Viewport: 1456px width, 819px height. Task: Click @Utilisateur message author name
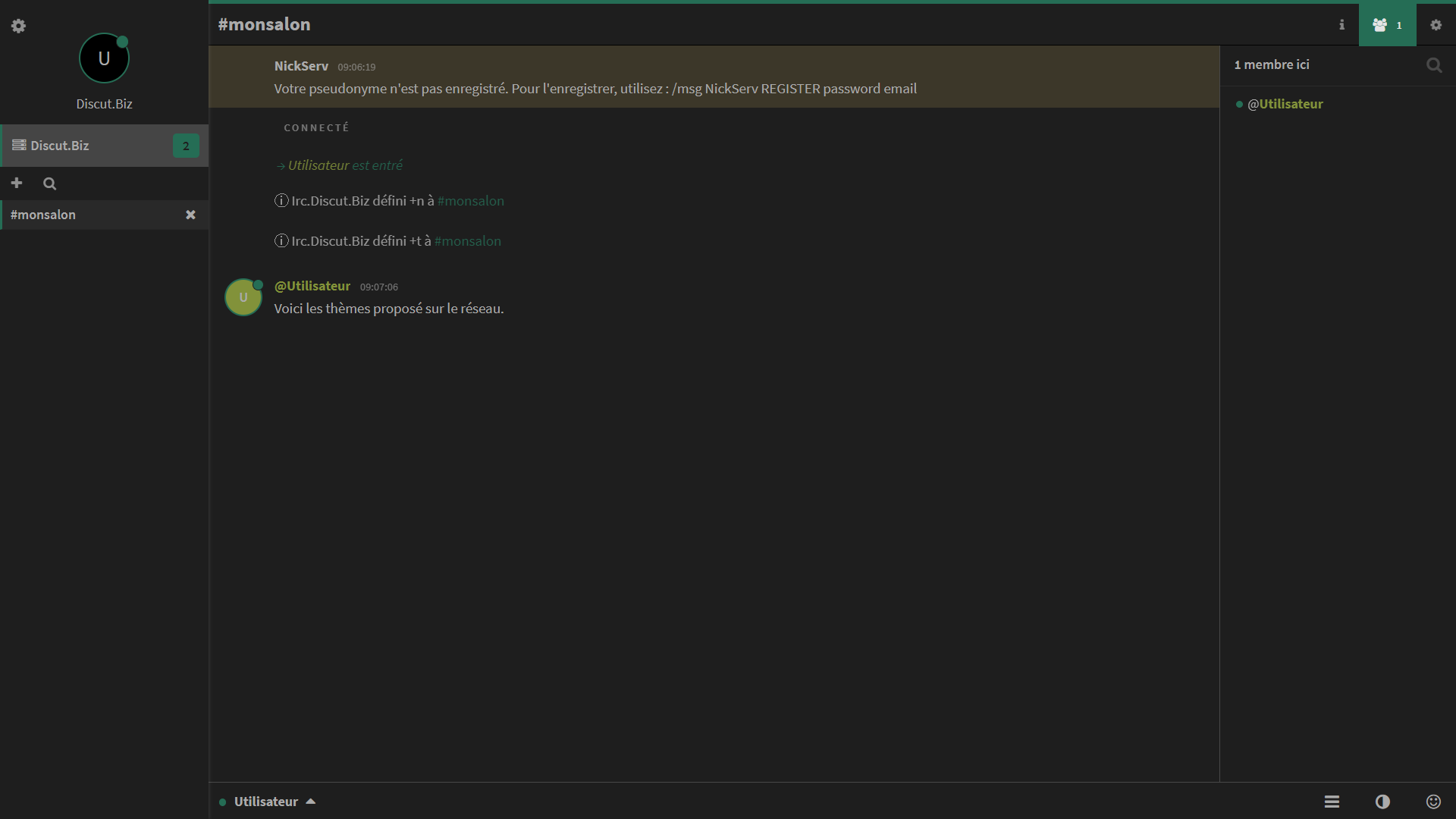coord(312,286)
